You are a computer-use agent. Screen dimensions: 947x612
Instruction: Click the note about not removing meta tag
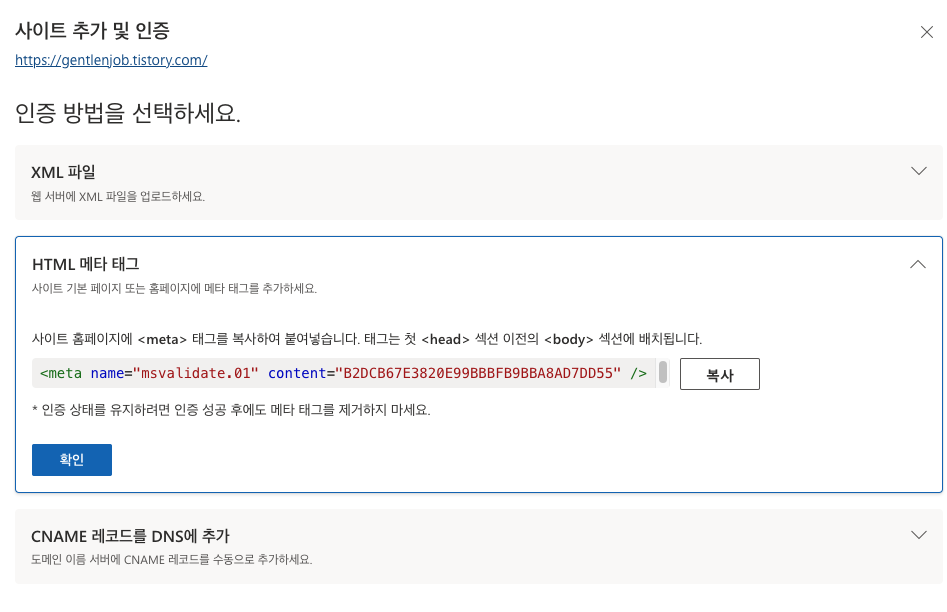tap(231, 410)
